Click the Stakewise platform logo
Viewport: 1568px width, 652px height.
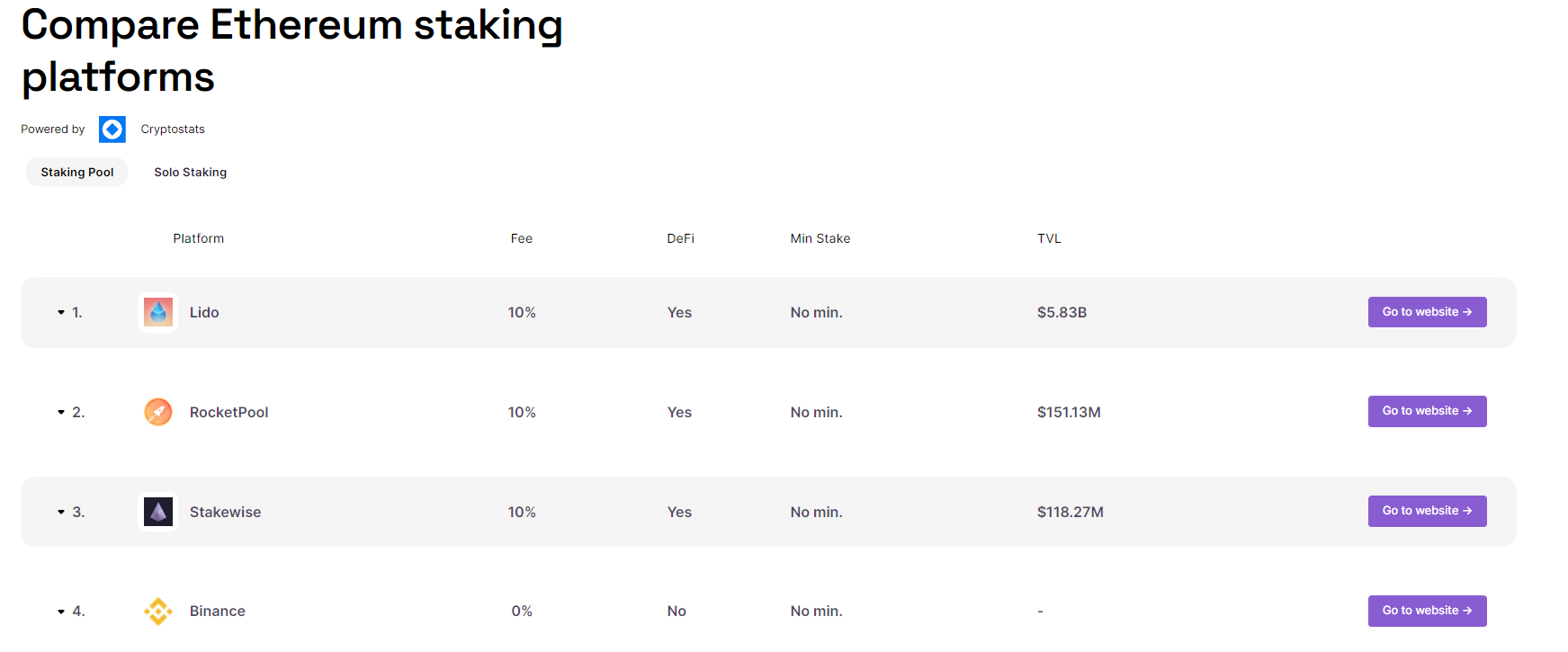[158, 512]
